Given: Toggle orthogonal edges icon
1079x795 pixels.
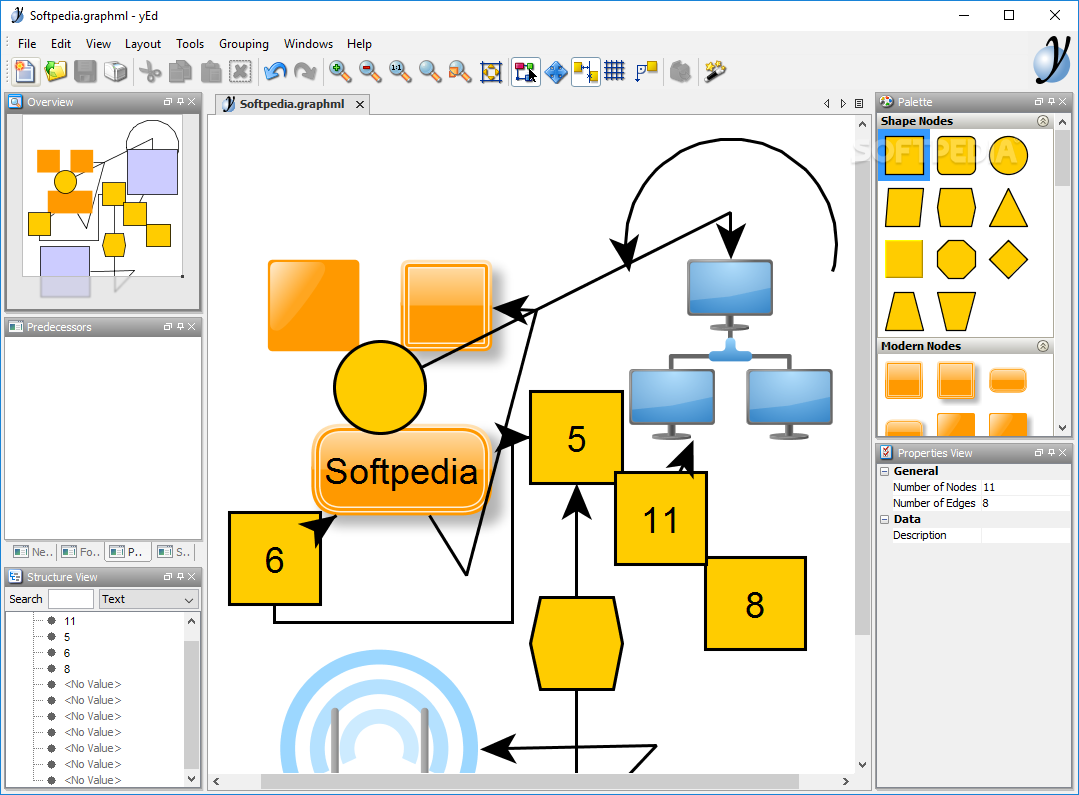Looking at the screenshot, I should [645, 72].
